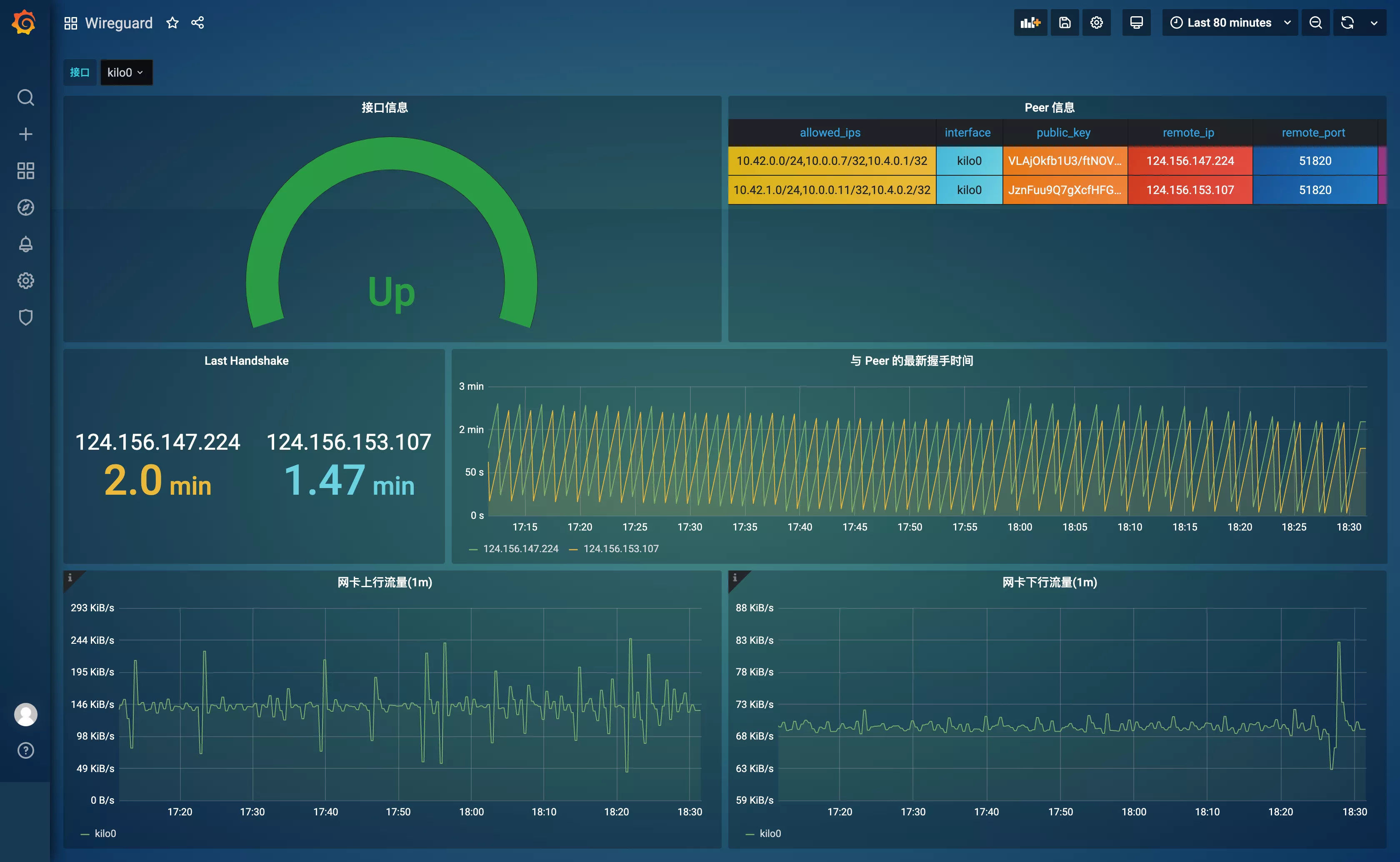Sort table by public_key column
Screen dimensions: 1400x862
1064,133
